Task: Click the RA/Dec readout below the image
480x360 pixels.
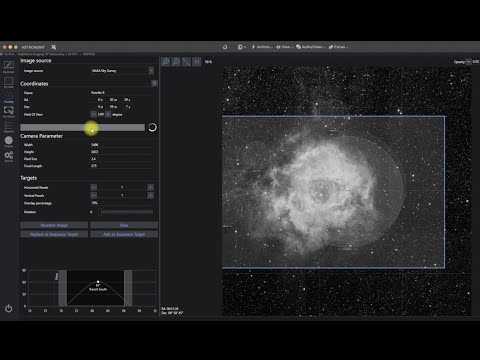Action: 172,311
